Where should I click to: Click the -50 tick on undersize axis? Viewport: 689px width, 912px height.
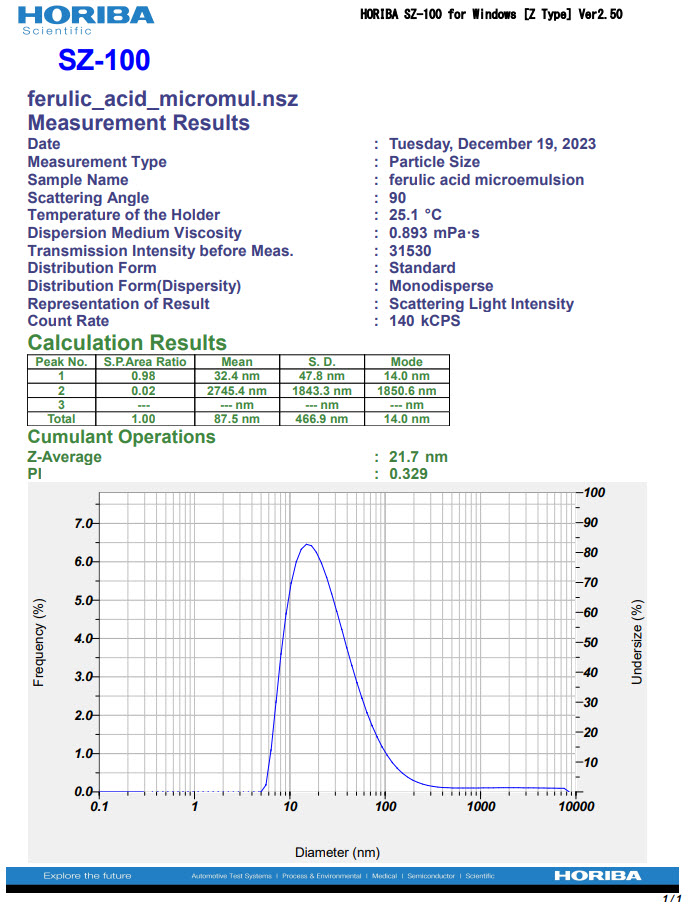588,642
